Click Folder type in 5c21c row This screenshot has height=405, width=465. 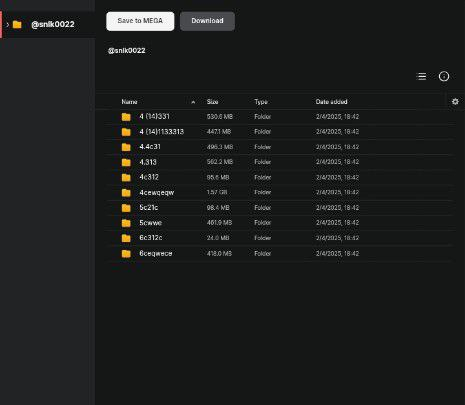point(263,208)
